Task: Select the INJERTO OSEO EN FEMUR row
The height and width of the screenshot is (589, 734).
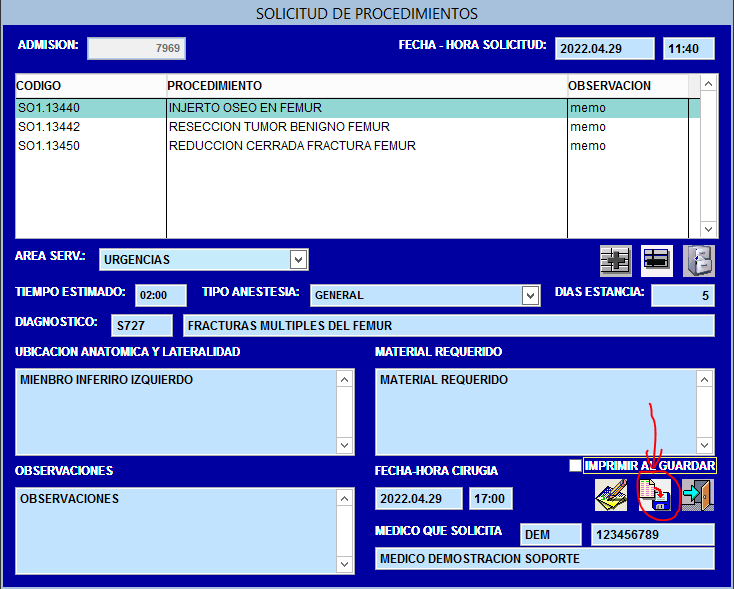Action: coord(358,108)
